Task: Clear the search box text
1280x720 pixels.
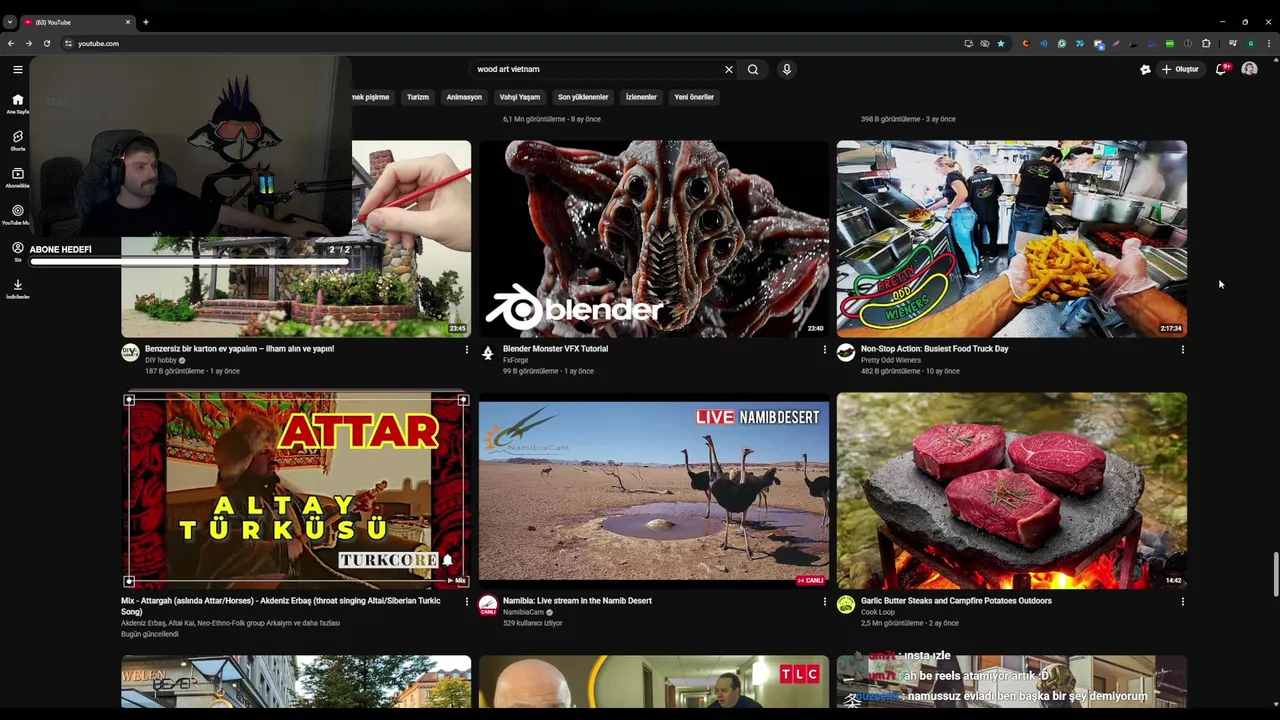Action: click(x=728, y=69)
